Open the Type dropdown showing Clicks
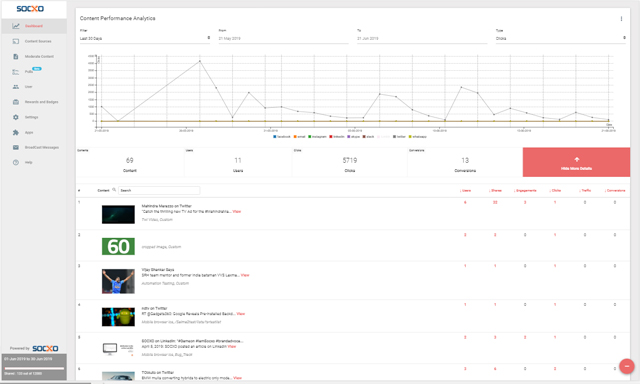Screen dimensions: 640x384 tap(561, 38)
